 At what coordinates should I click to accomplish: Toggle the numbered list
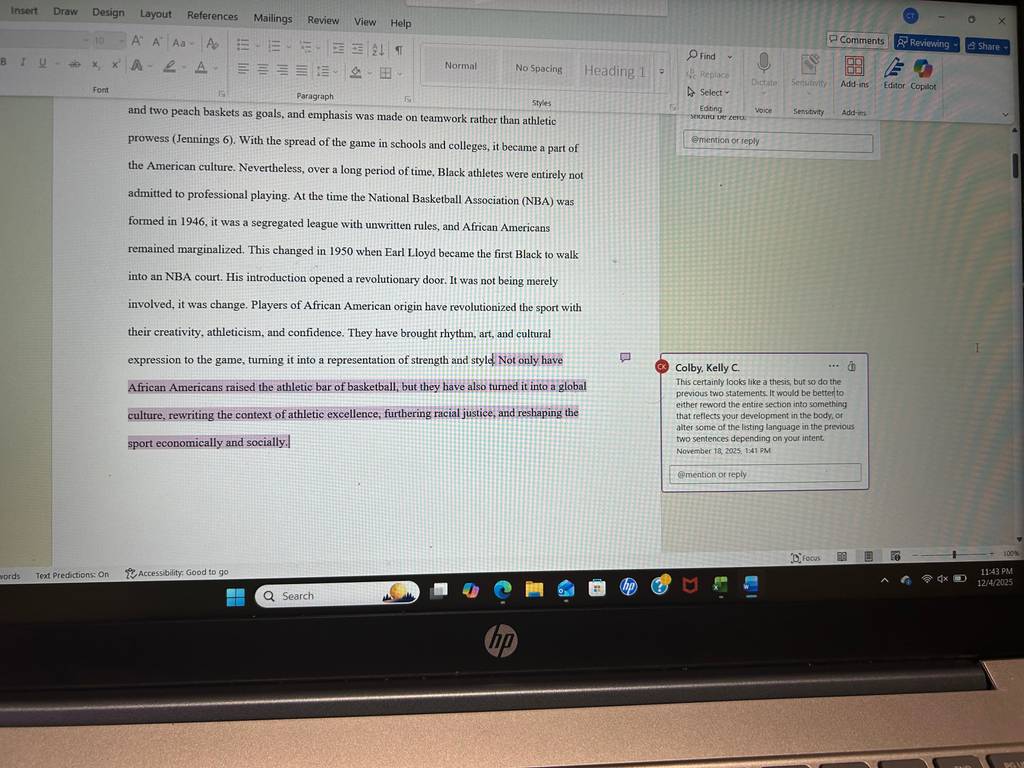coord(274,45)
